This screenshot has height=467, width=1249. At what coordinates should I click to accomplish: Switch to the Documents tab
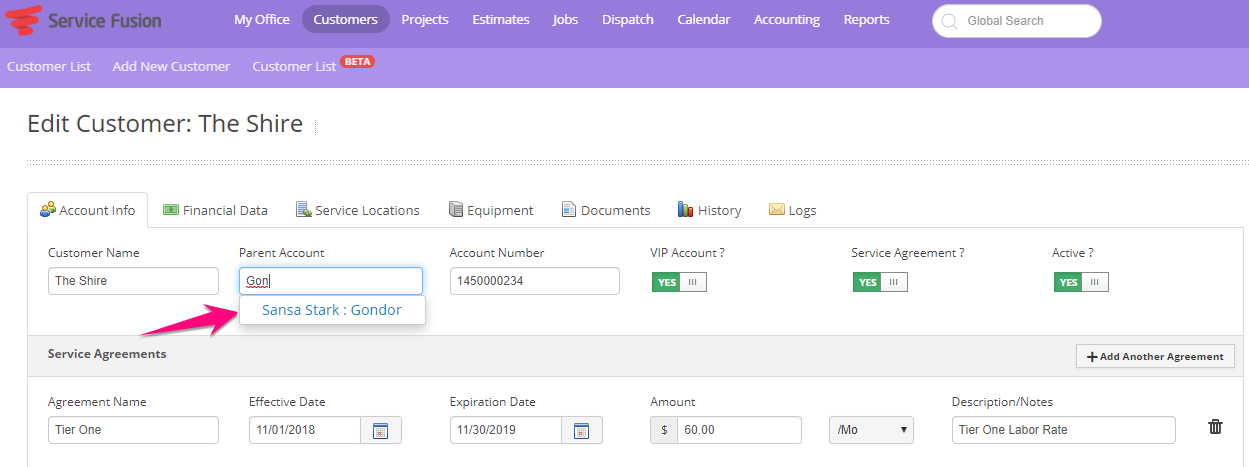(606, 210)
